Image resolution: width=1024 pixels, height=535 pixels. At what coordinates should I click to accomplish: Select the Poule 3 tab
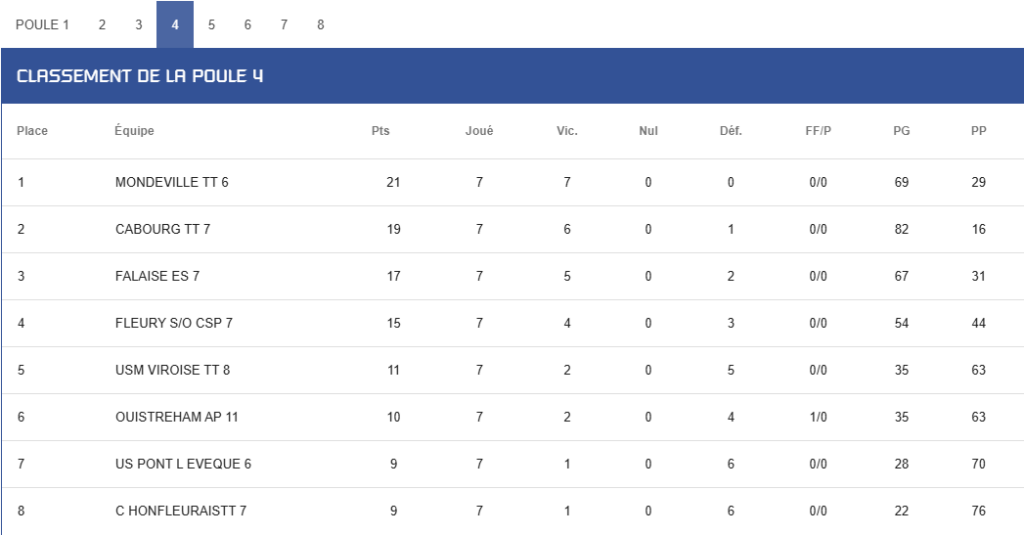[138, 25]
